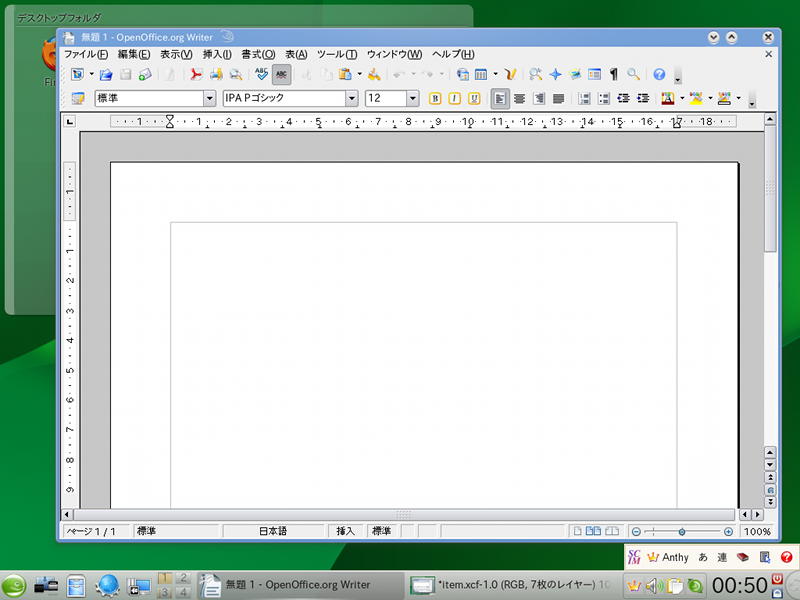Click the zoom slider in the status bar

tap(682, 532)
